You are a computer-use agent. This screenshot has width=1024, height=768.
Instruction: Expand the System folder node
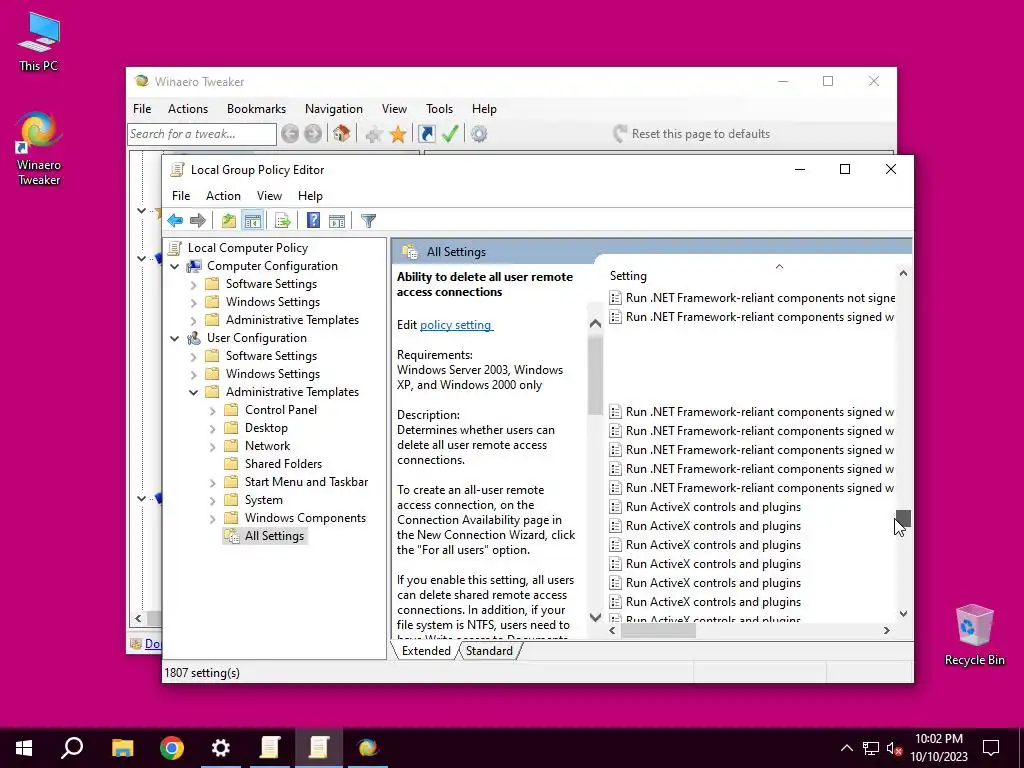[x=212, y=500]
